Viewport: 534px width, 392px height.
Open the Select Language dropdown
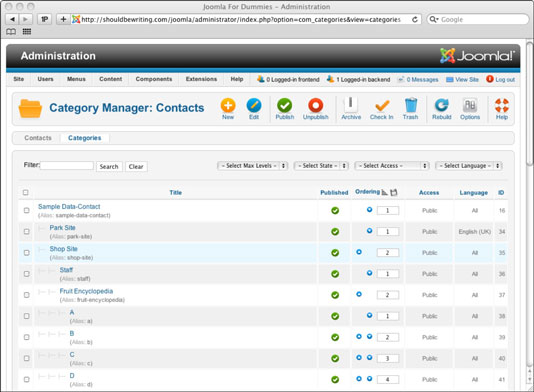(469, 166)
